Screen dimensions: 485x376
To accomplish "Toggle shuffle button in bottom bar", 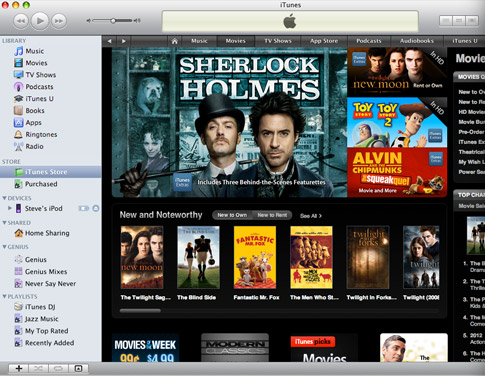I will tap(38, 368).
